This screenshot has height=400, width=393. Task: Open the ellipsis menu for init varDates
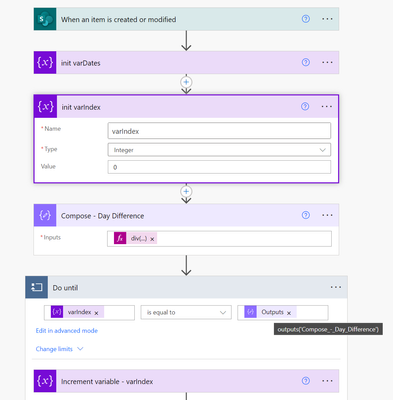327,62
